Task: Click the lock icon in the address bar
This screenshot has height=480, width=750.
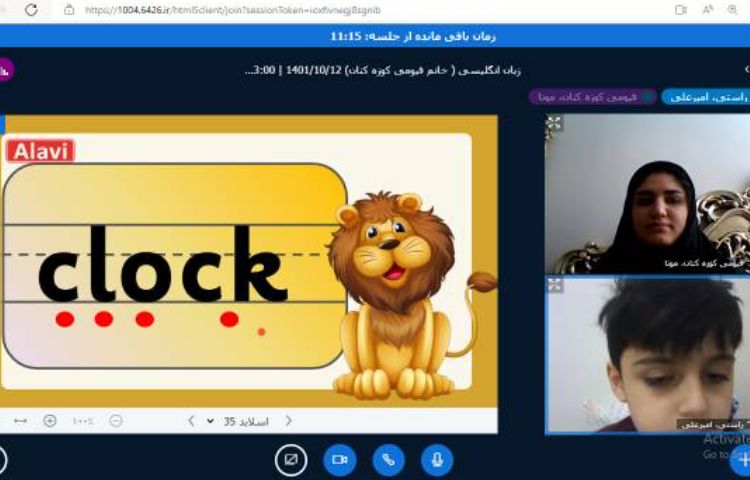Action: coord(69,10)
